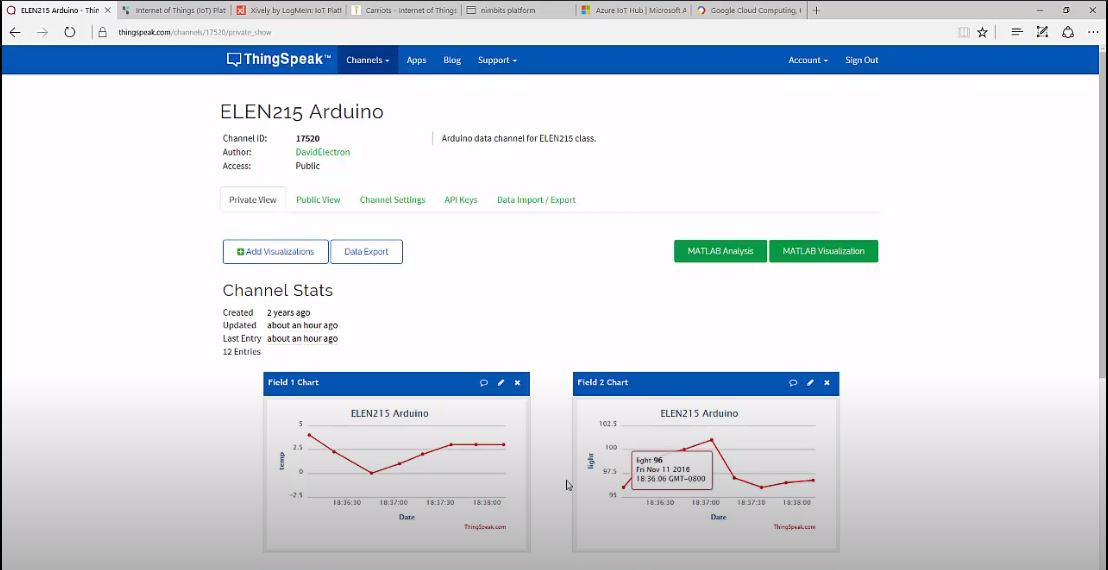
Task: Click the 'Channel Stats' heading
Action: (x=278, y=290)
